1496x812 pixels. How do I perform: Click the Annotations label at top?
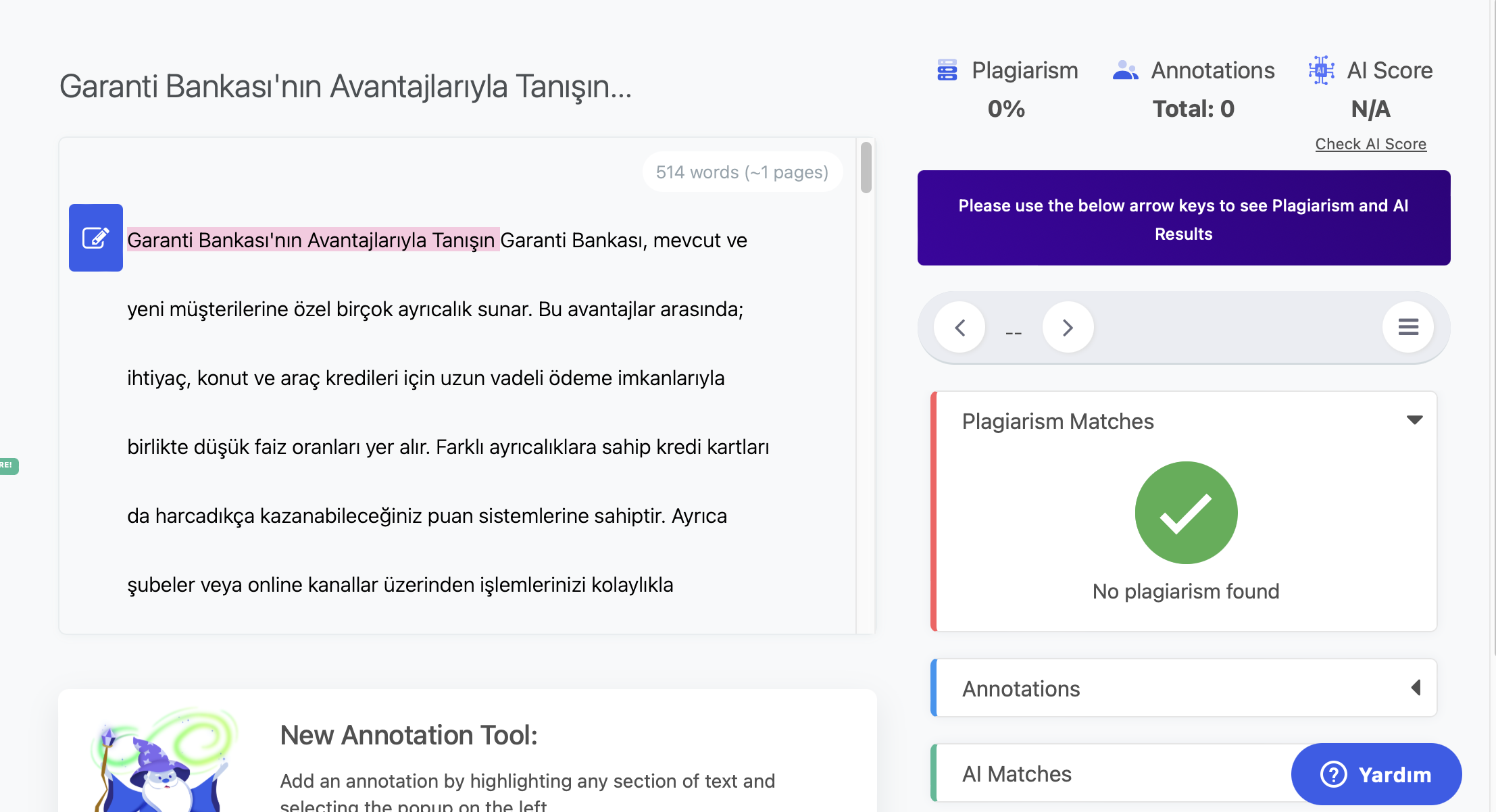[x=1213, y=70]
